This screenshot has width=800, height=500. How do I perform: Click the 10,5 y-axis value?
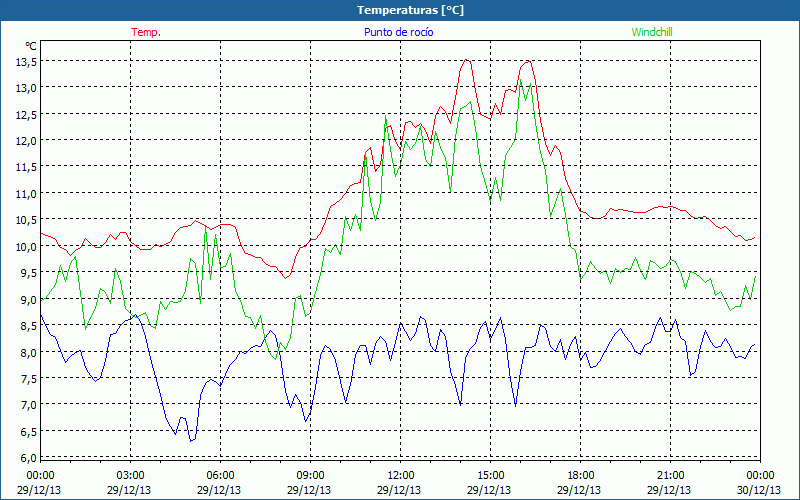click(28, 220)
